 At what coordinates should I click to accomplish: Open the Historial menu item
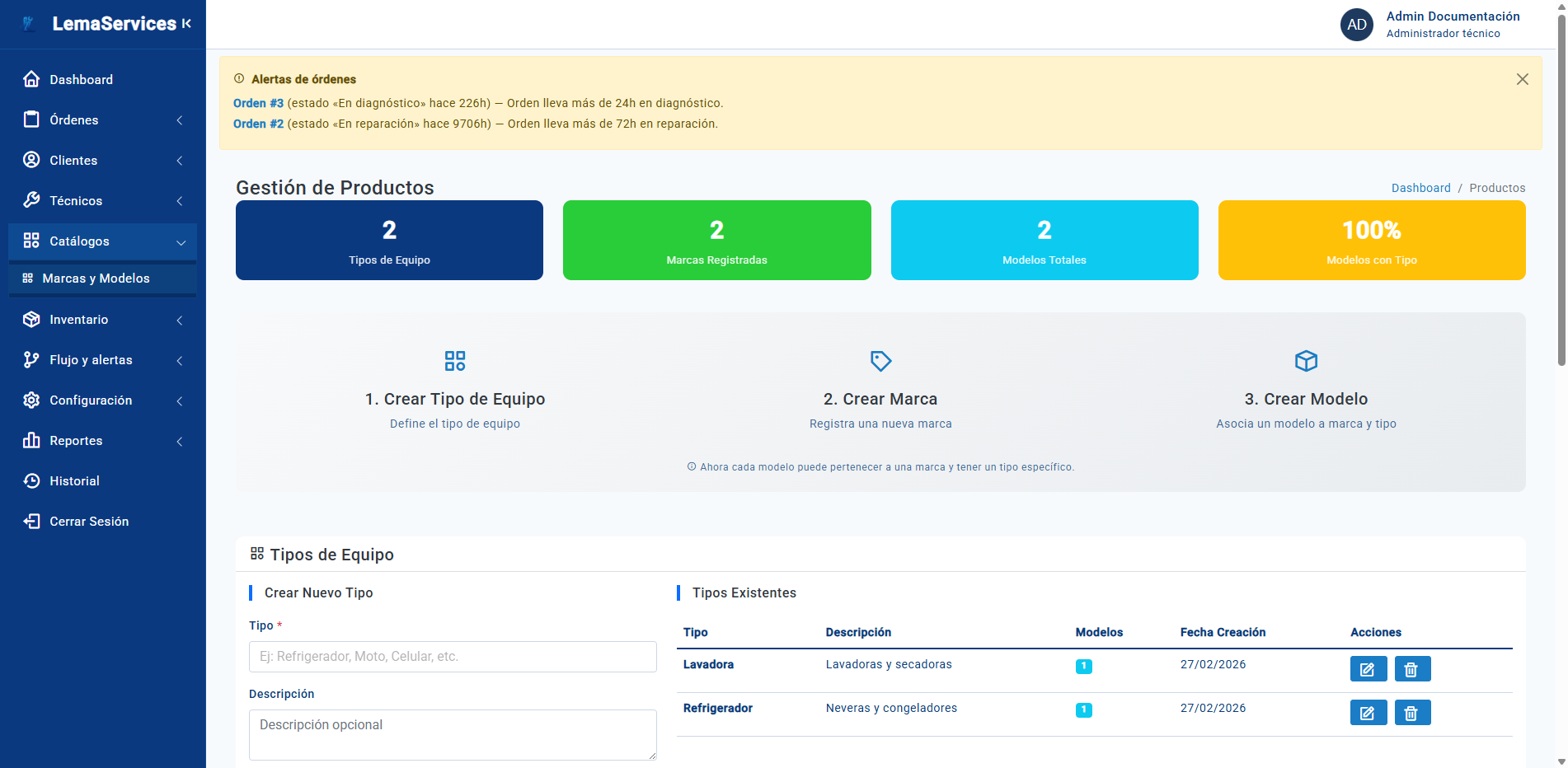coord(74,481)
